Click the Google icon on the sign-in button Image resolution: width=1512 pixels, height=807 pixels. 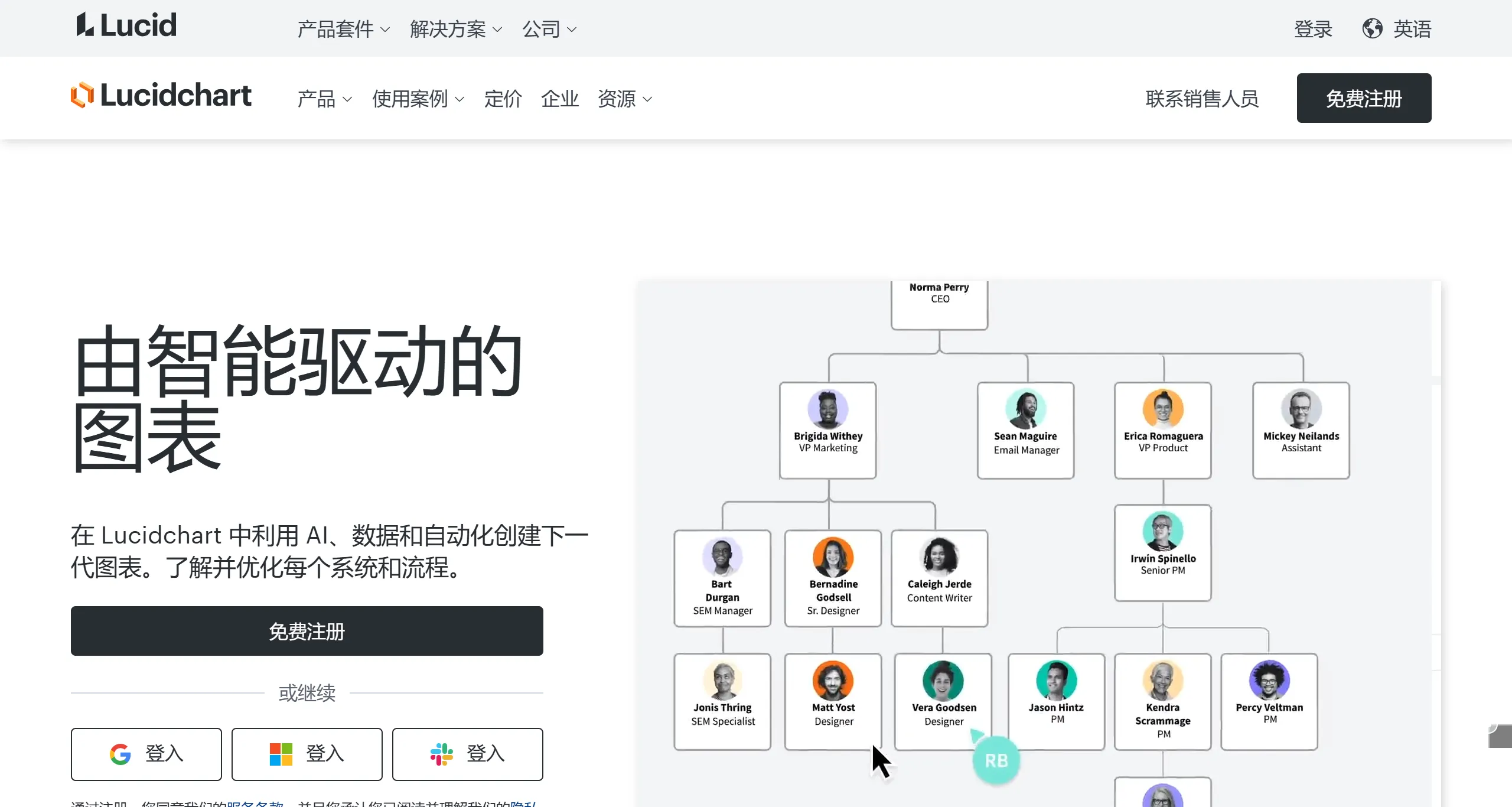120,754
